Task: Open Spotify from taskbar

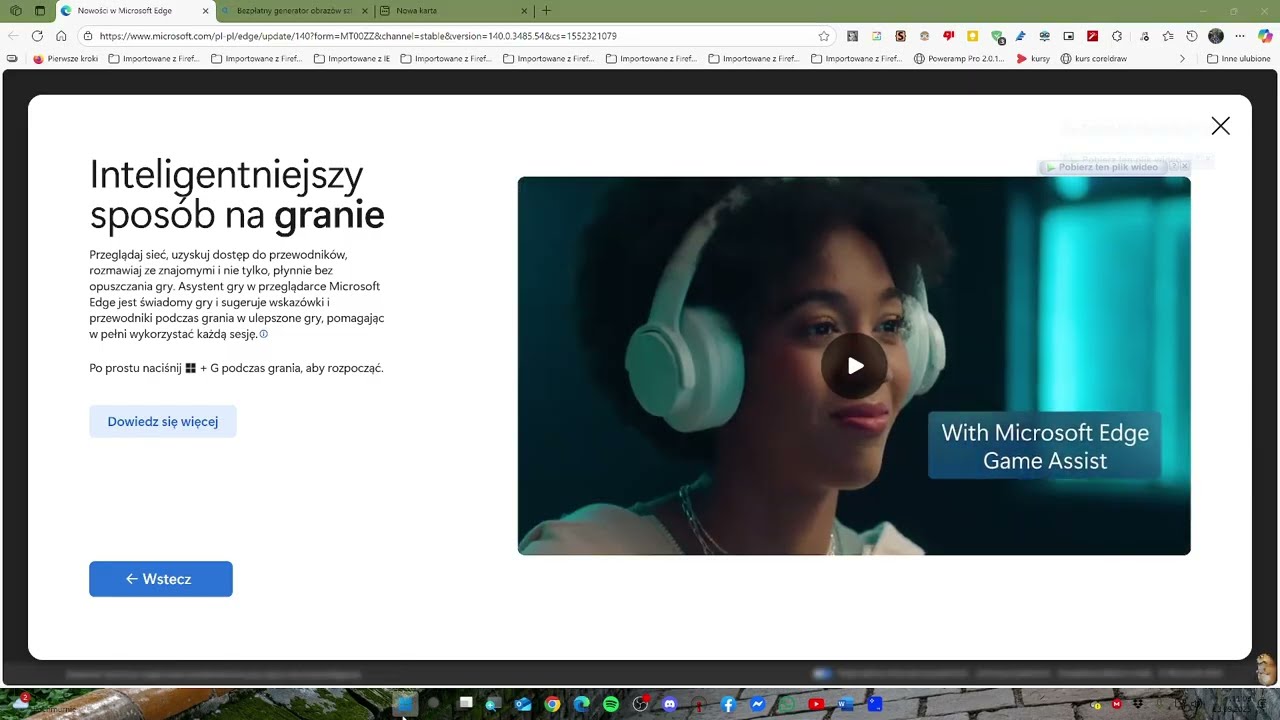Action: pos(611,704)
